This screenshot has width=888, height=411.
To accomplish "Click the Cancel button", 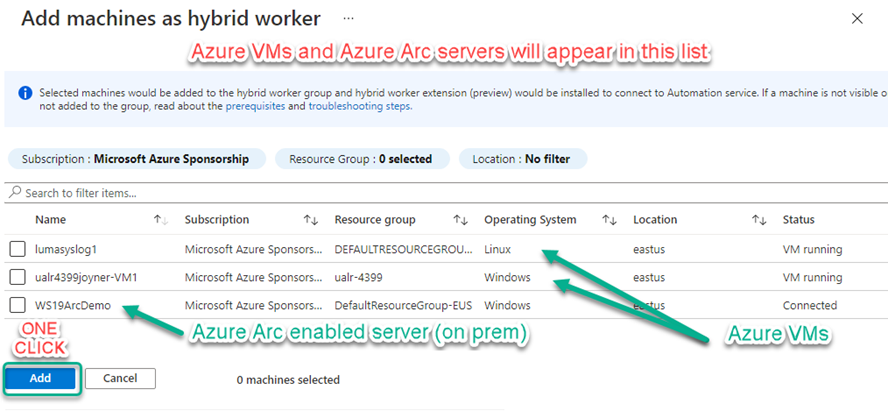I will click(120, 378).
